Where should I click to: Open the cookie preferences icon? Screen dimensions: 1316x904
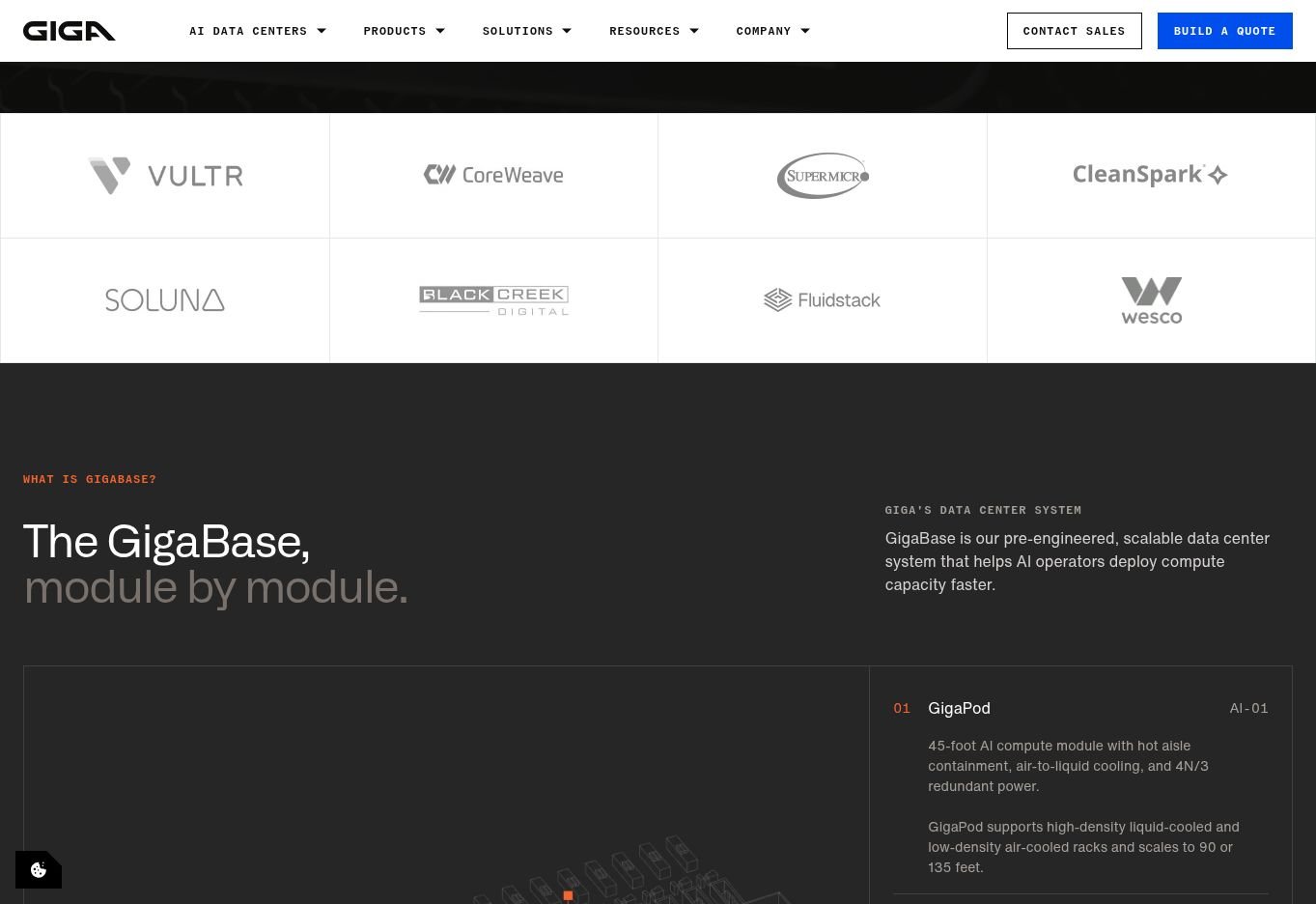coord(39,869)
